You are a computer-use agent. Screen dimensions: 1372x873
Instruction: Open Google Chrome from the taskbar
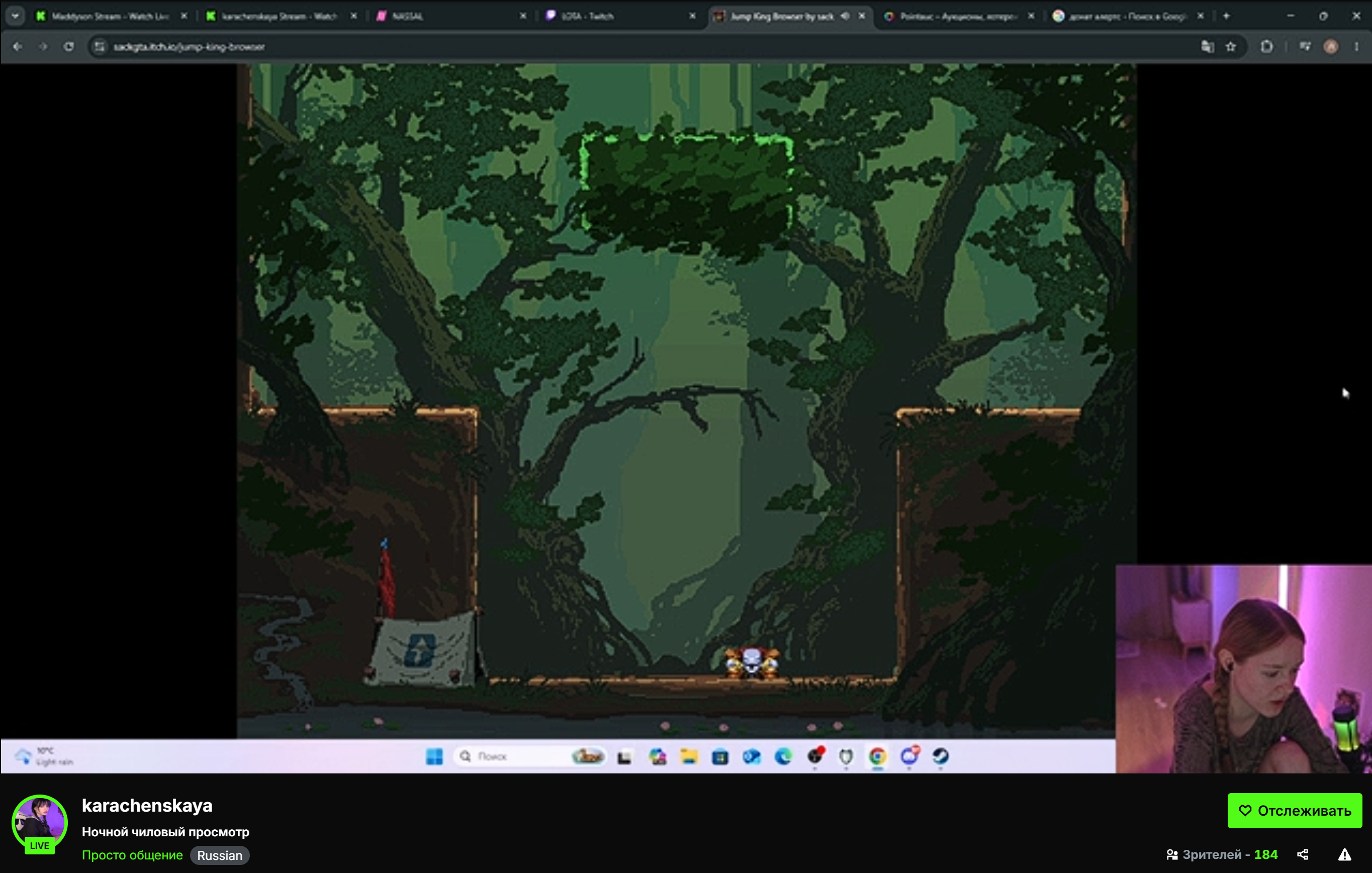[877, 757]
